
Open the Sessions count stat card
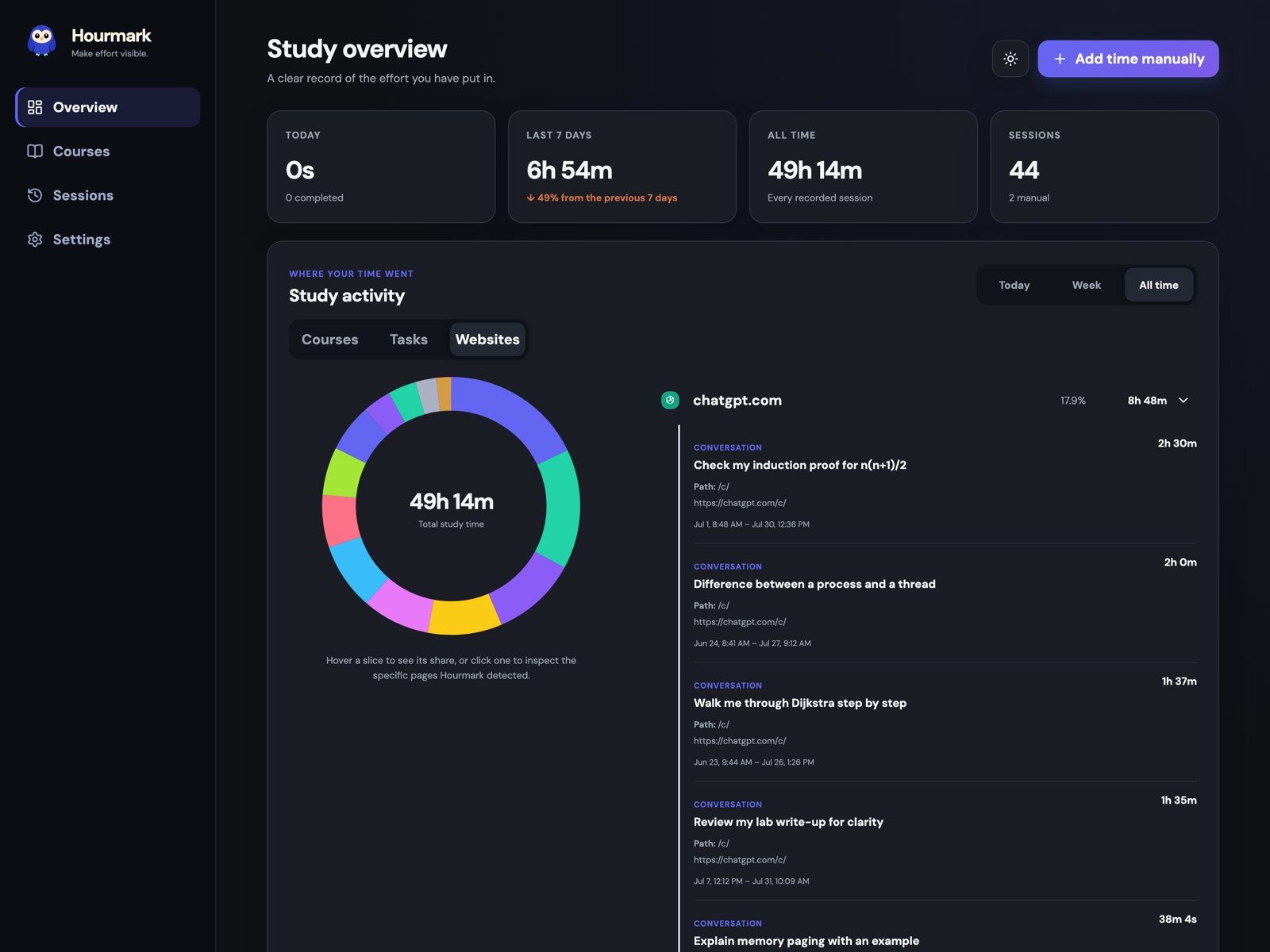tap(1104, 167)
